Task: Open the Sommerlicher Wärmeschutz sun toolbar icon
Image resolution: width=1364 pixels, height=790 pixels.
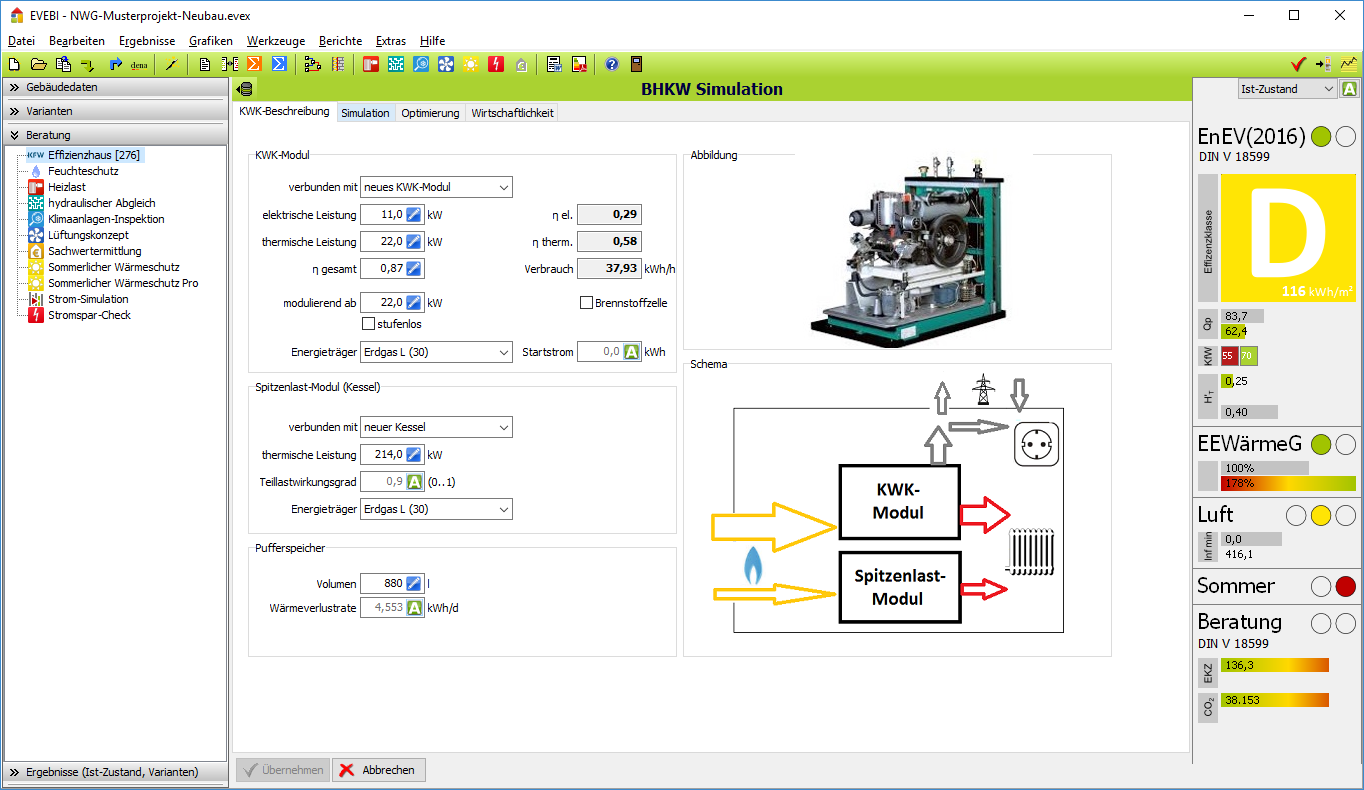Action: 470,64
